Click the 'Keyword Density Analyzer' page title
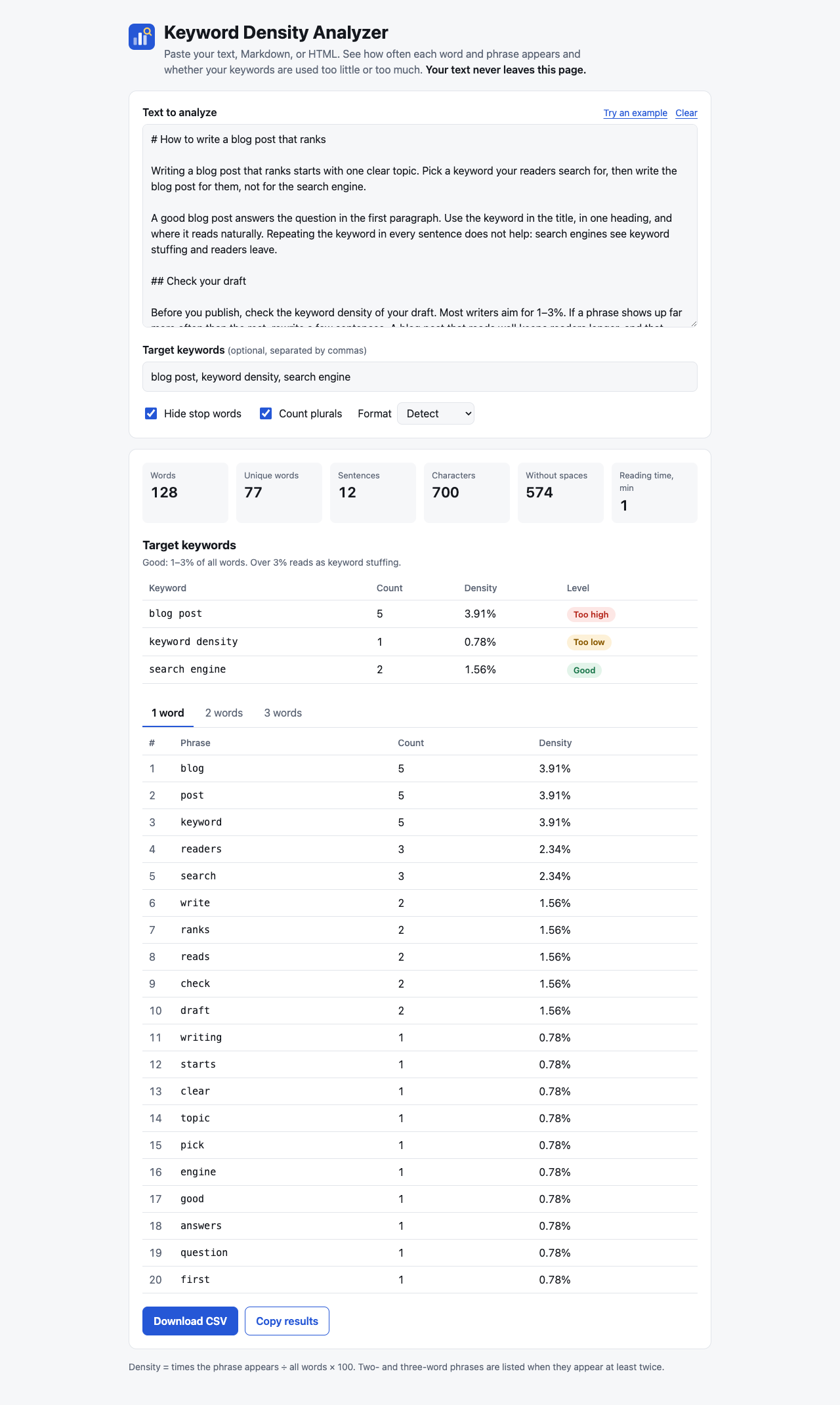Viewport: 840px width, 1405px height. 276,32
